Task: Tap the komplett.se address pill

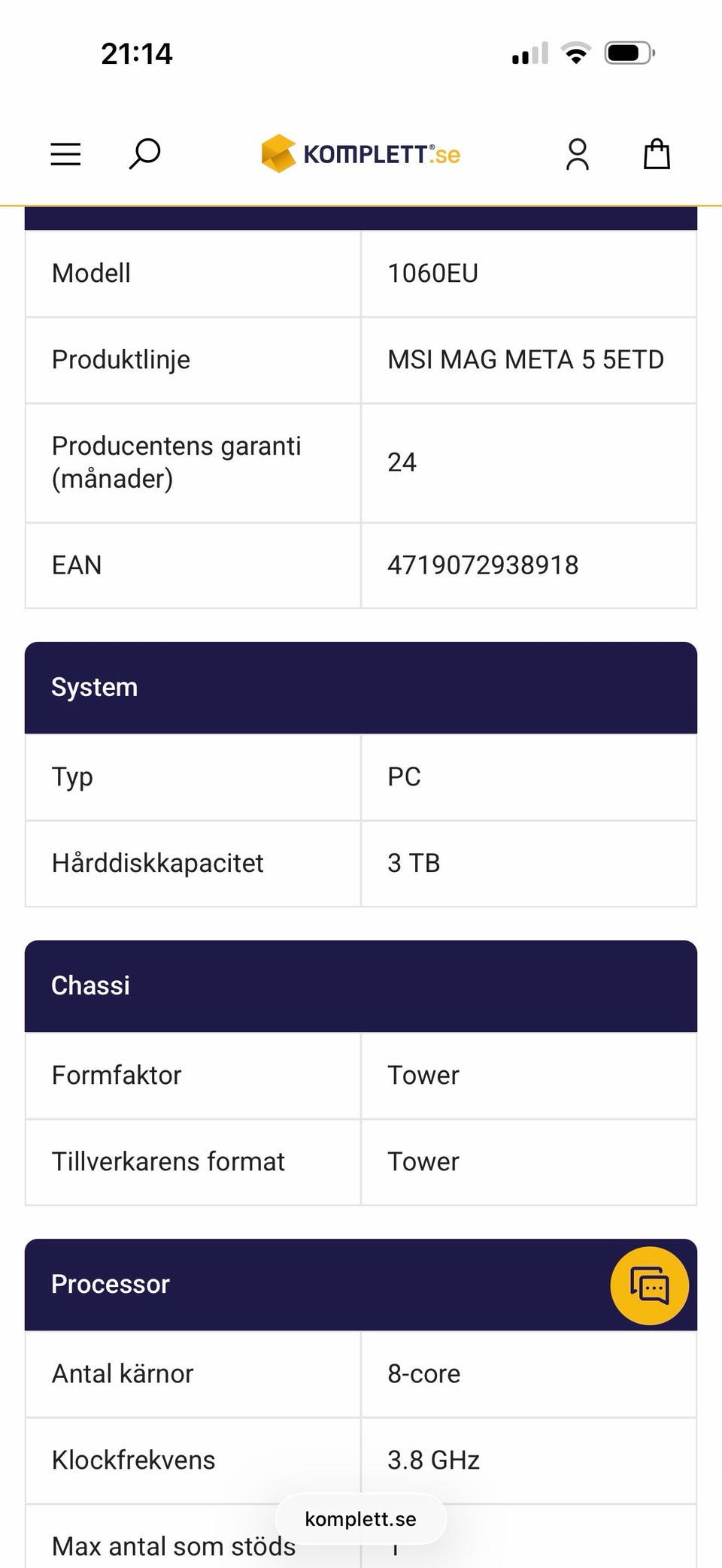Action: [x=361, y=1519]
